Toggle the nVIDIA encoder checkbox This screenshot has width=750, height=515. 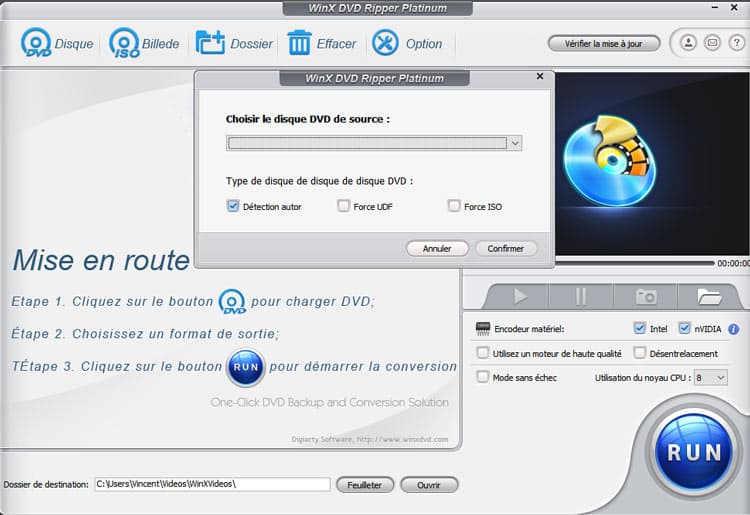pyautogui.click(x=684, y=329)
